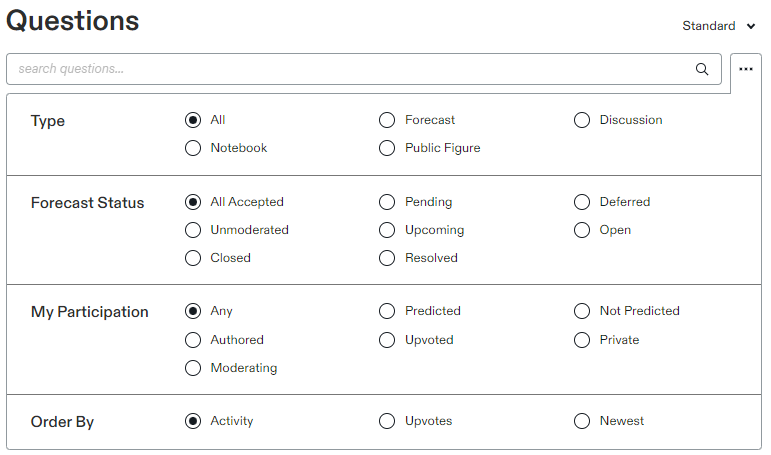
Task: Order questions by Upvotes
Action: 387,422
